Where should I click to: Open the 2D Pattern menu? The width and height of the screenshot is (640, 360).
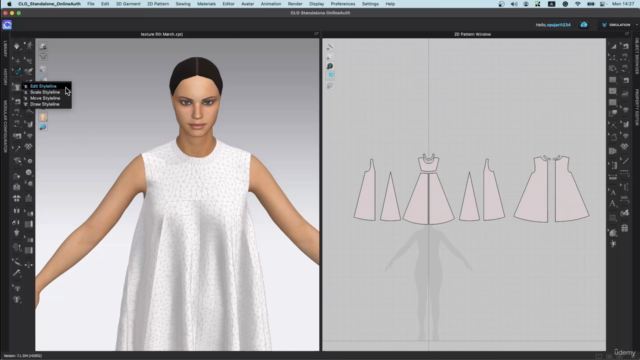coord(158,4)
